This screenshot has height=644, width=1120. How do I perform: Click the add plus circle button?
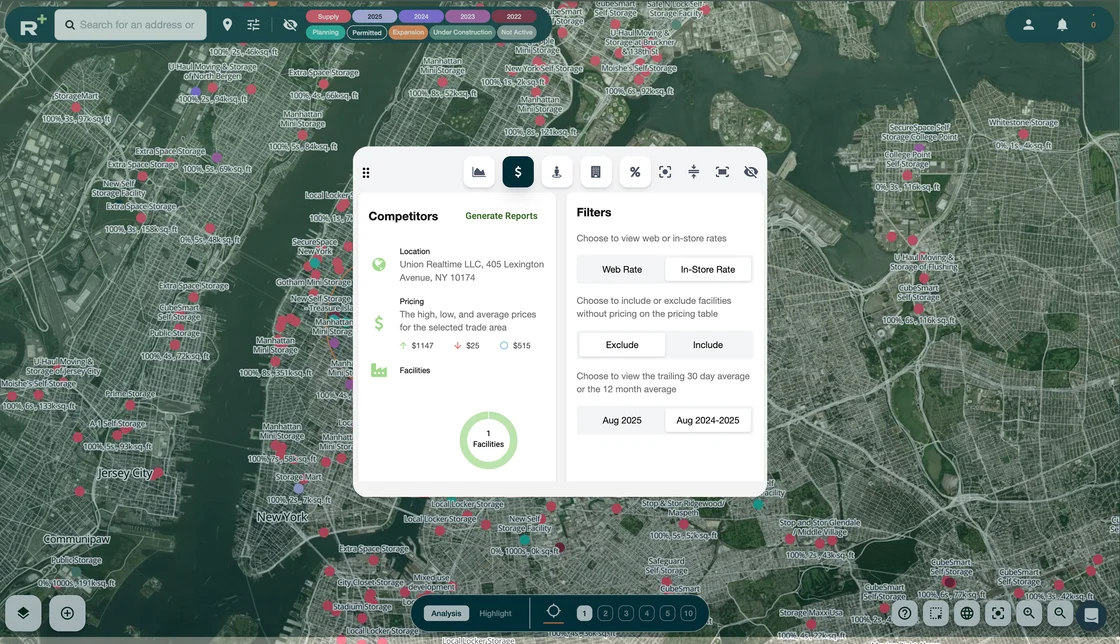pyautogui.click(x=67, y=613)
